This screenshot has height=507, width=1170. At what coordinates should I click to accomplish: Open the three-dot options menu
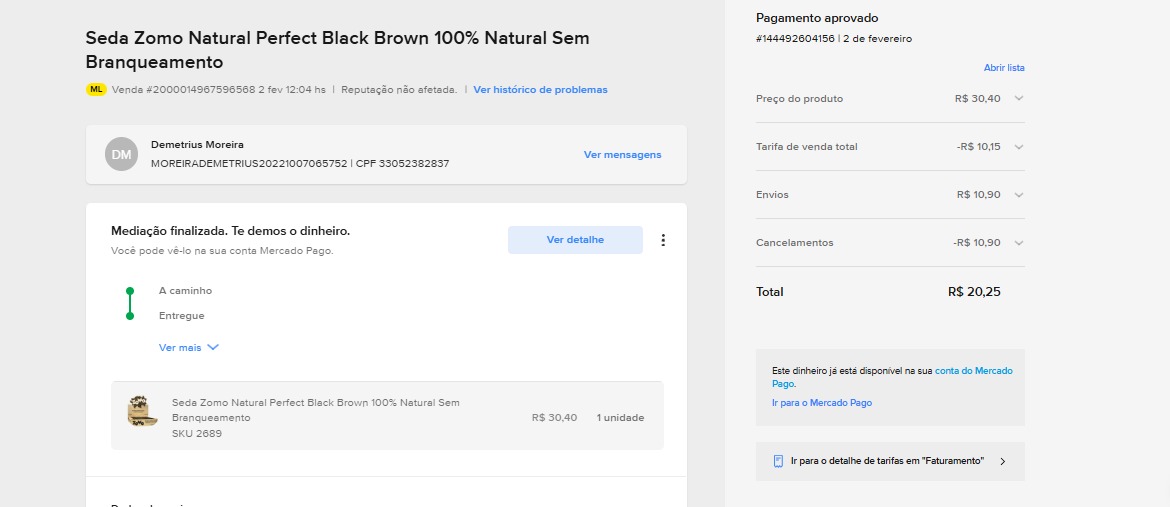pos(663,240)
